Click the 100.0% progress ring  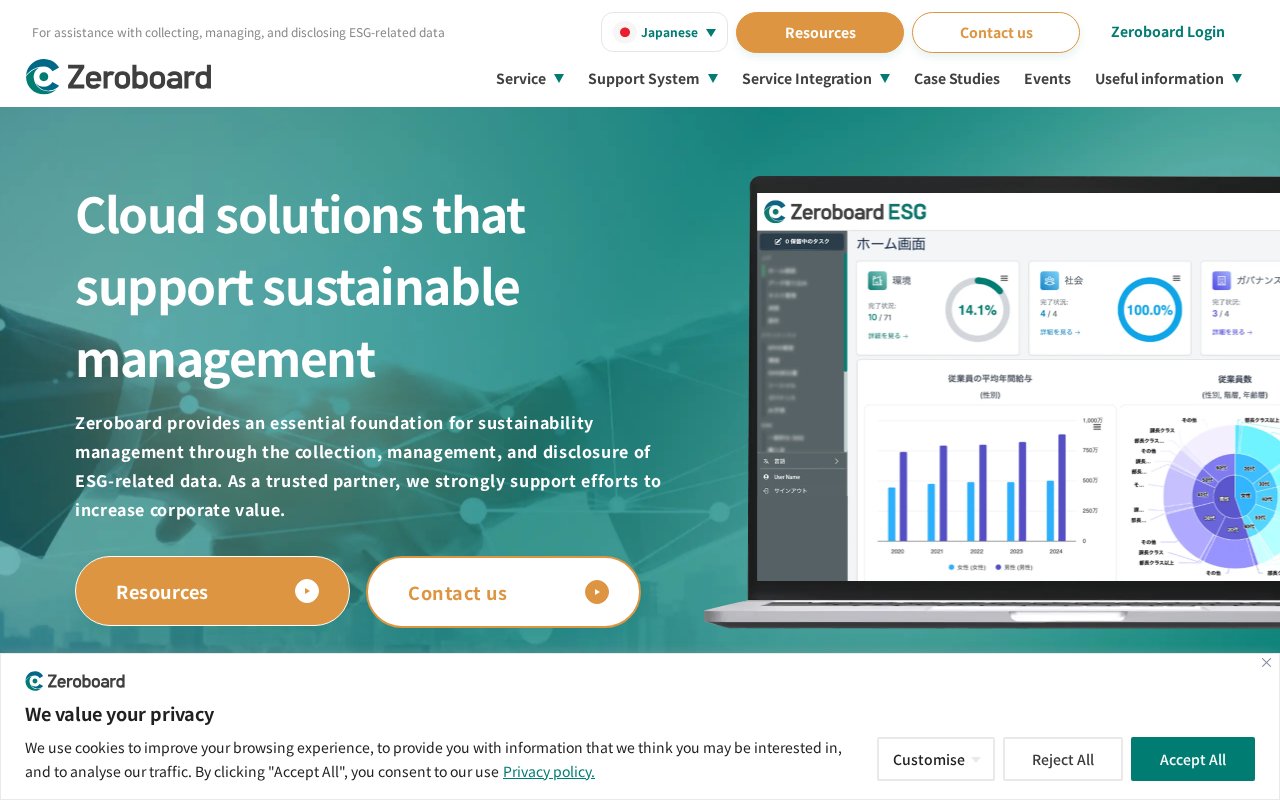click(1149, 310)
